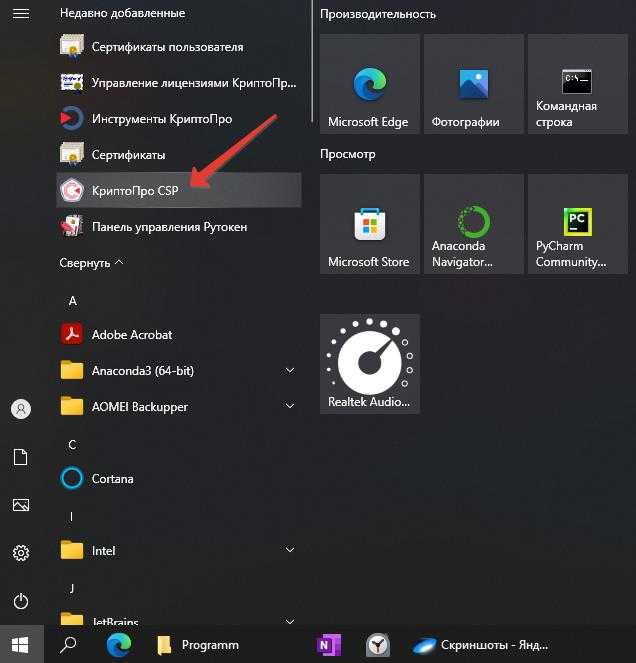Open the Anaconda3 (64-bit) folder
Image resolution: width=636 pixels, height=663 pixels.
(x=179, y=370)
